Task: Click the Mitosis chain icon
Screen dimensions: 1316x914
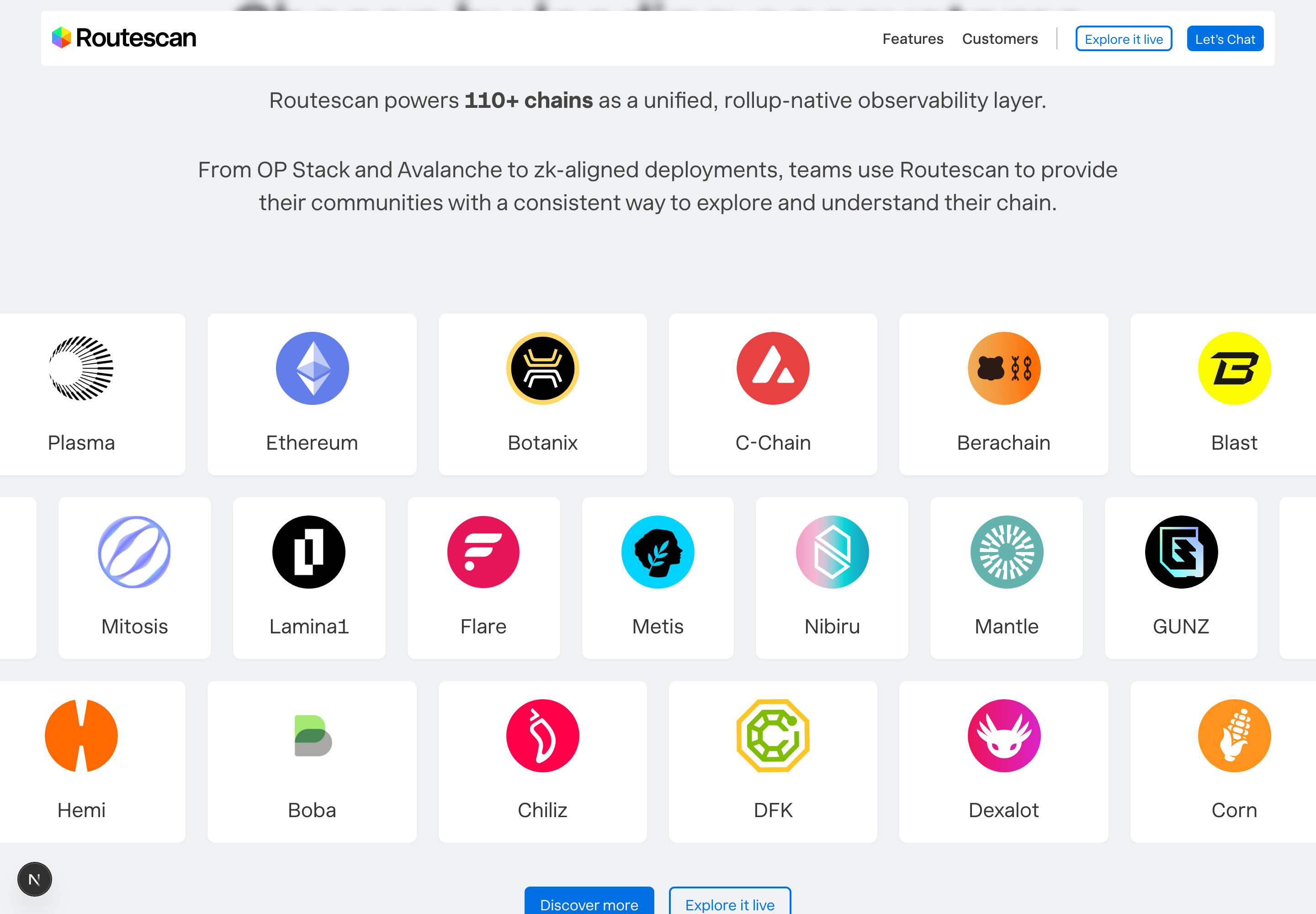Action: coord(134,552)
